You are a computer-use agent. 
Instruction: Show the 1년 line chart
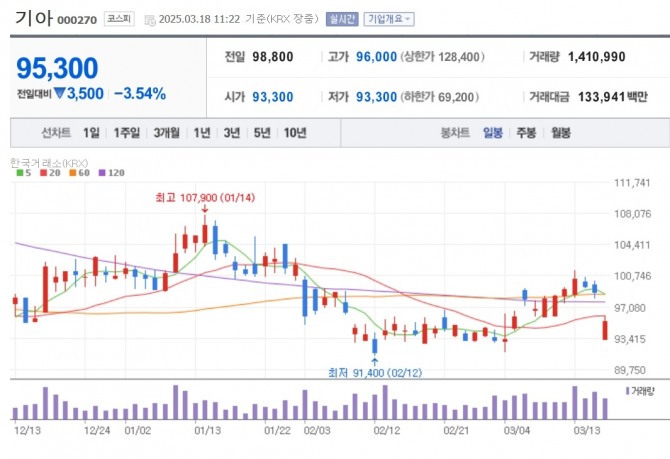tap(202, 133)
